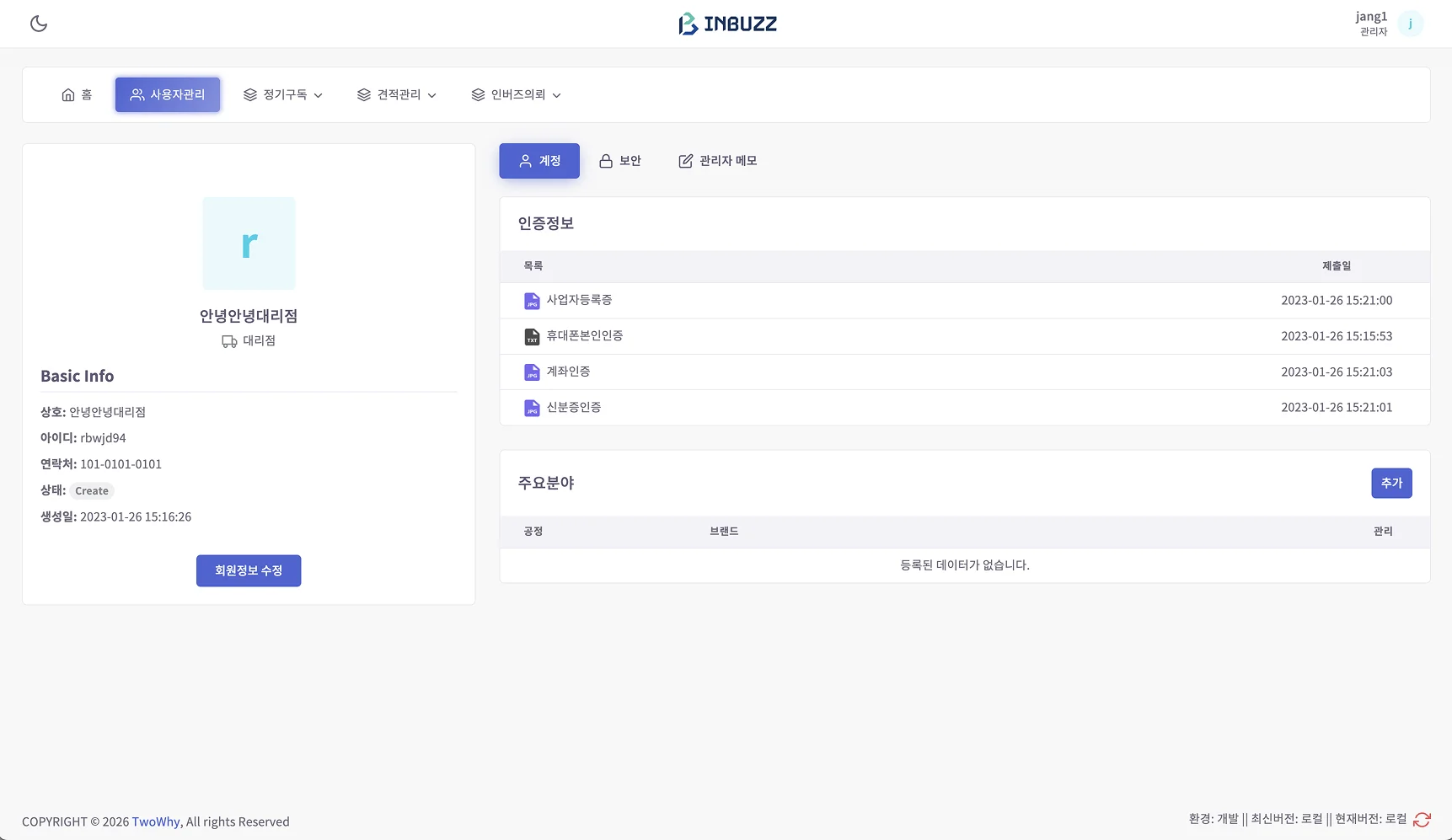
Task: Click the red refresh version icon
Action: click(1422, 820)
